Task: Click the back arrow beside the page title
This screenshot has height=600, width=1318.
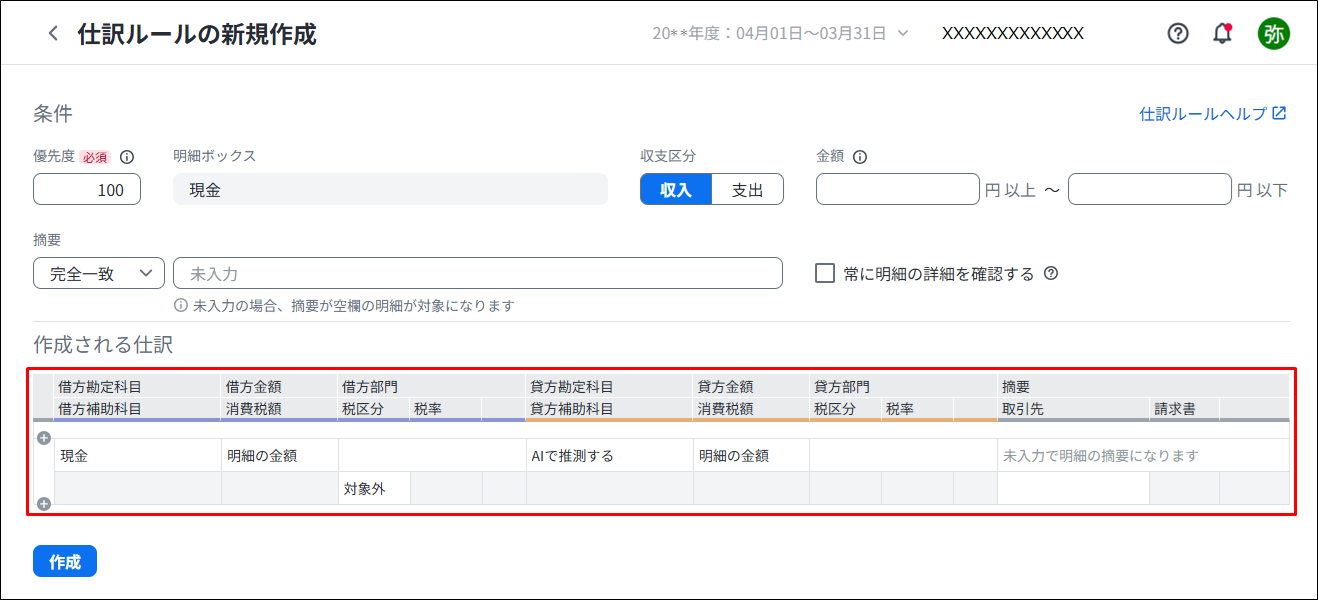Action: point(53,33)
